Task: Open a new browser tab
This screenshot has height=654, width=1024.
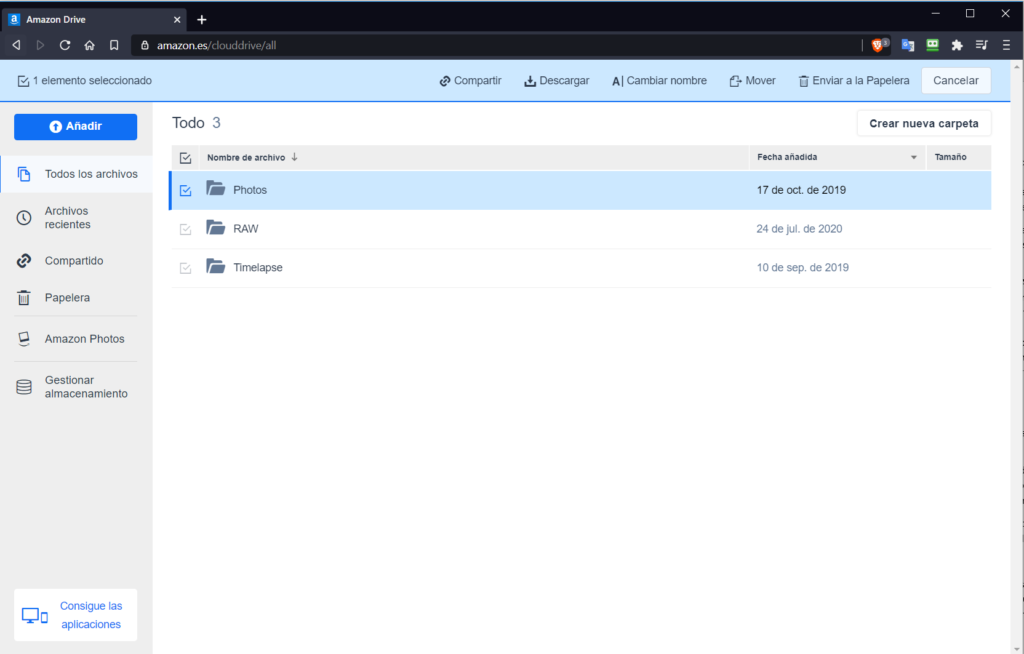Action: (x=202, y=20)
